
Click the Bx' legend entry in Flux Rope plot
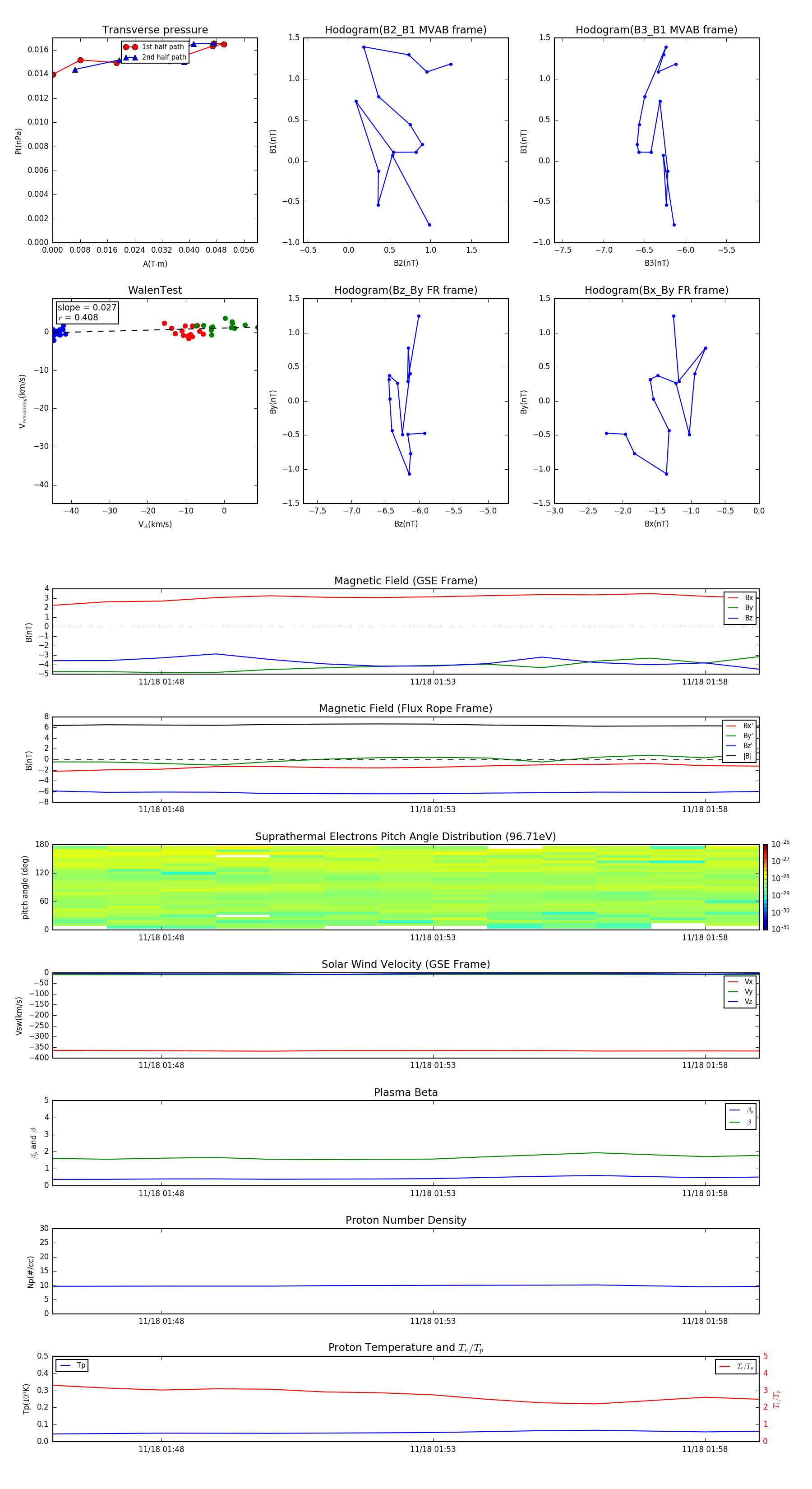point(739,726)
